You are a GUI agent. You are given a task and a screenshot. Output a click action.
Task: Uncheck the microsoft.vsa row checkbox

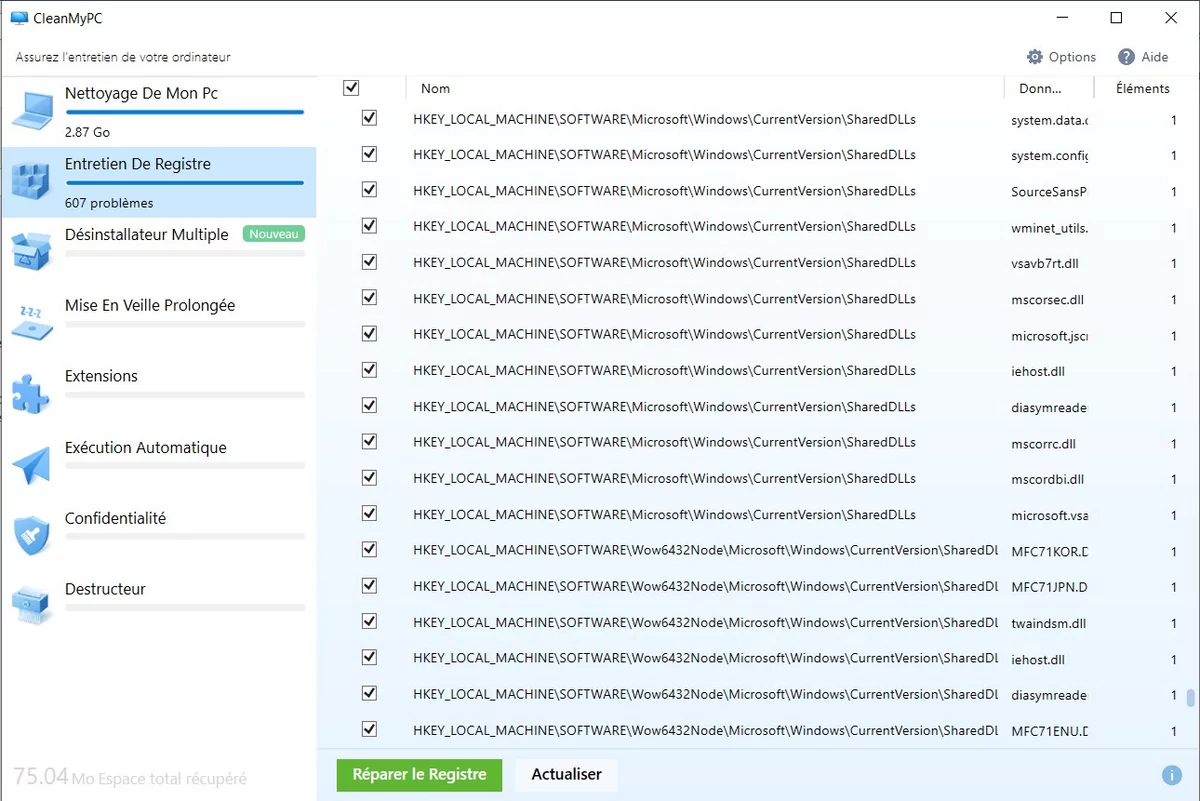pos(369,514)
